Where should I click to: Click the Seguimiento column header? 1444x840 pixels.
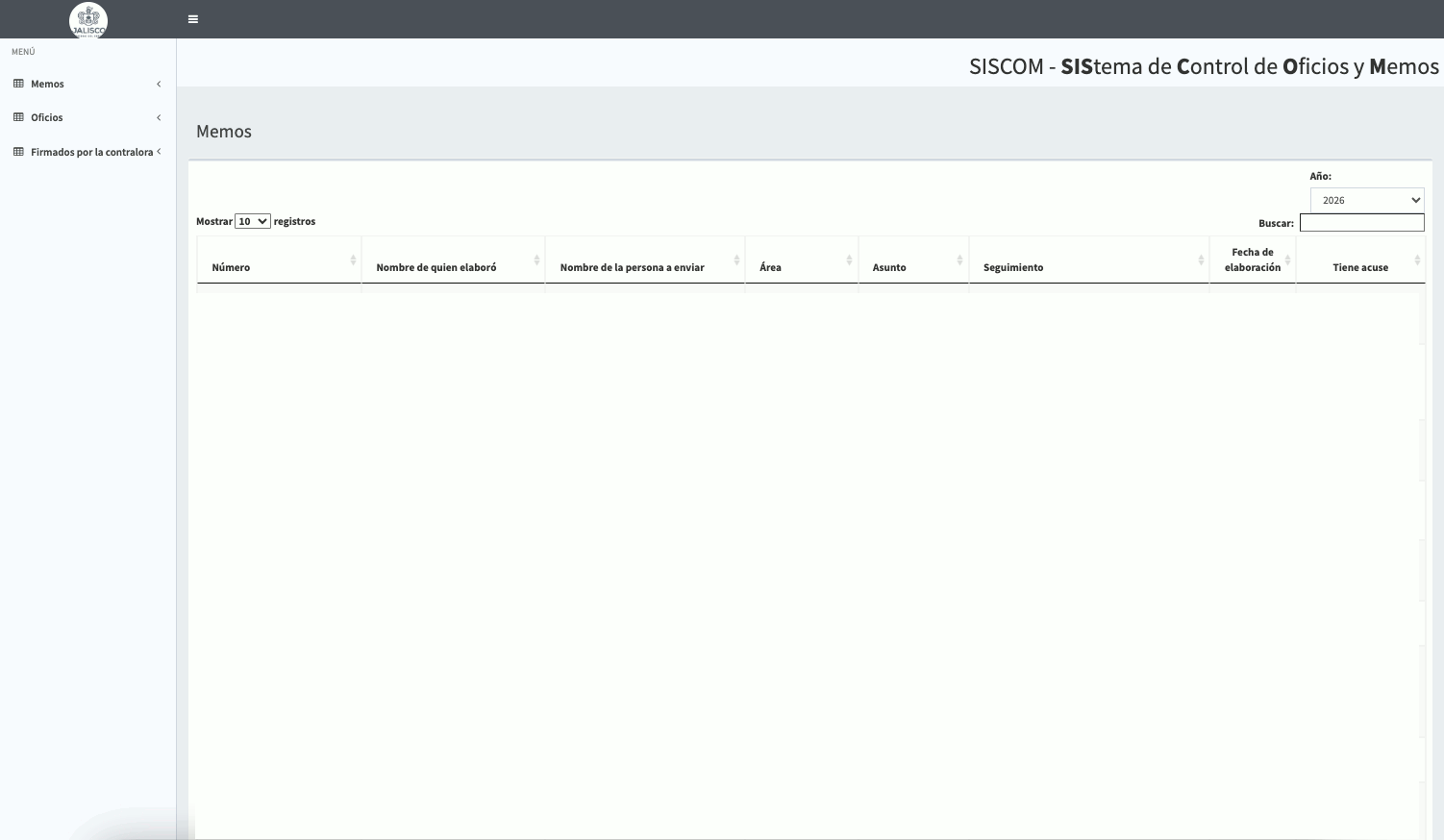pyautogui.click(x=1089, y=260)
